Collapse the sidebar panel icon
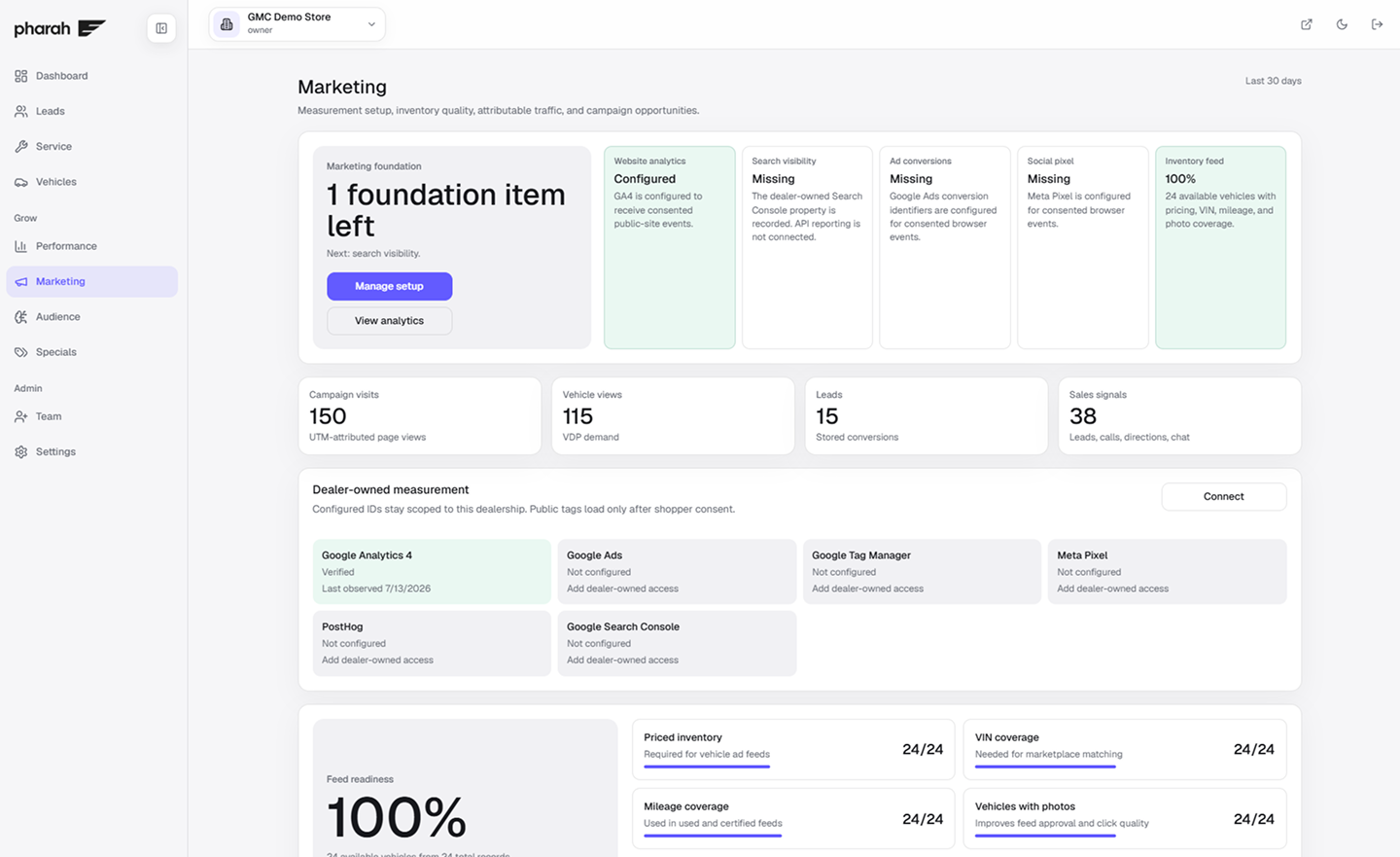The width and height of the screenshot is (1400, 857). coord(161,28)
